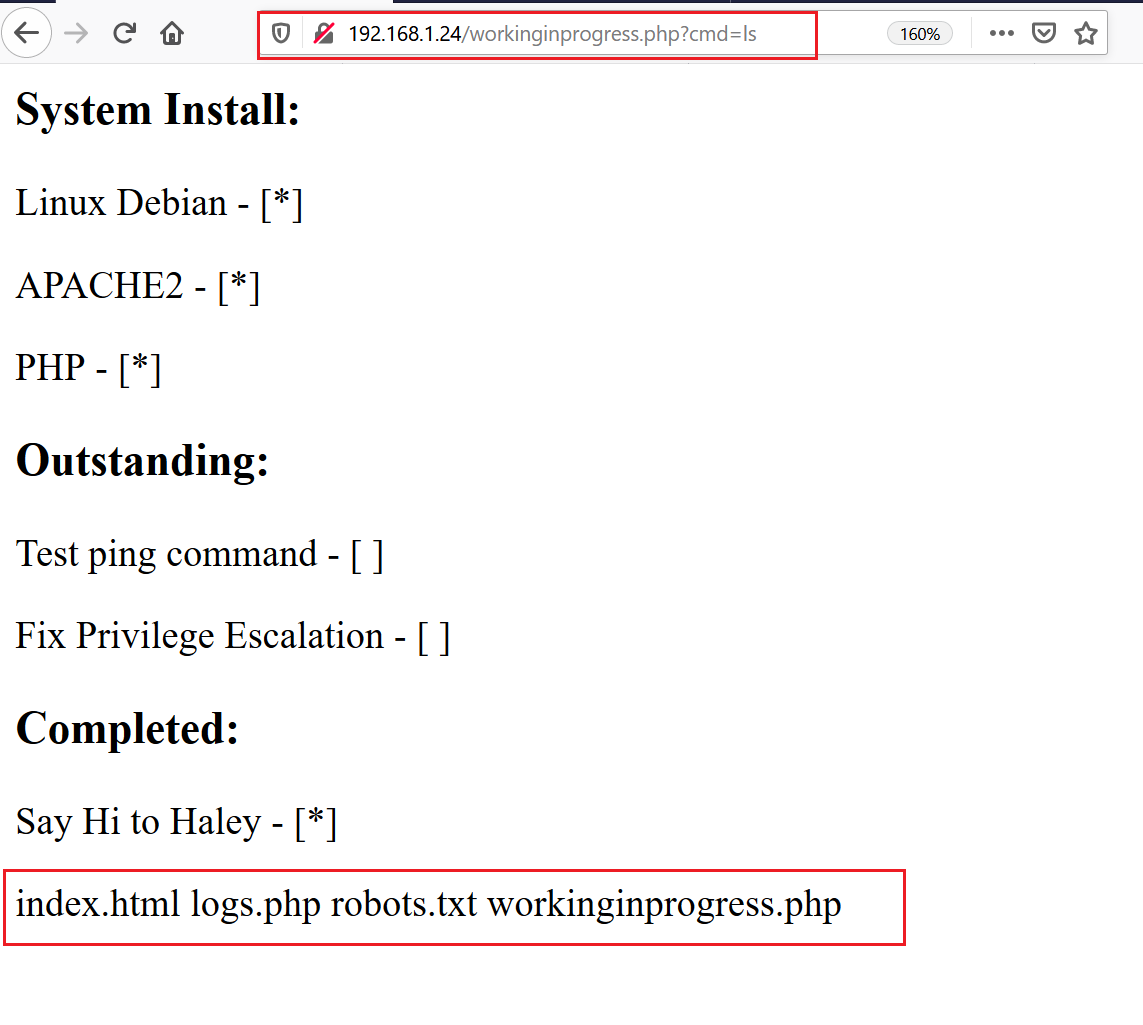Click the "Linux Debian - [*]" line
Viewport: 1143px width, 1025px height.
click(x=159, y=203)
